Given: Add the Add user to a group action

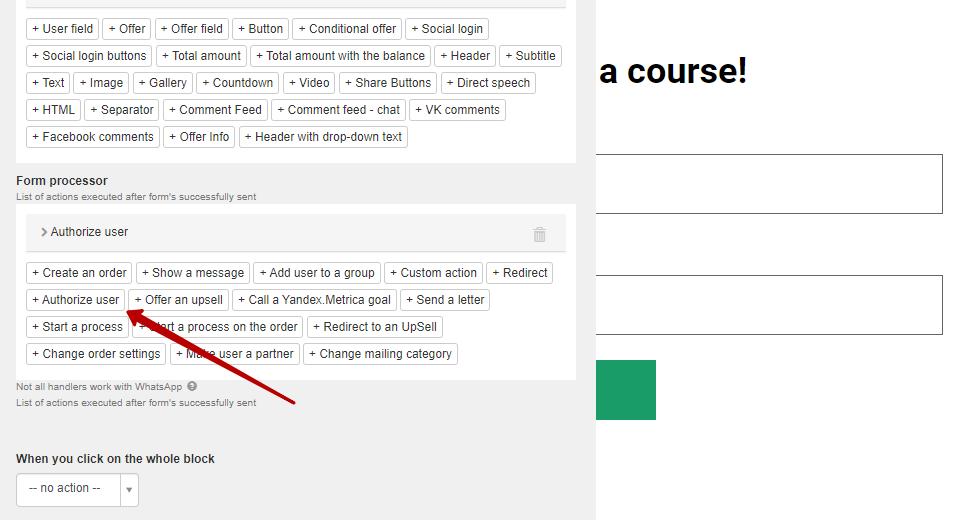Looking at the screenshot, I should (317, 273).
